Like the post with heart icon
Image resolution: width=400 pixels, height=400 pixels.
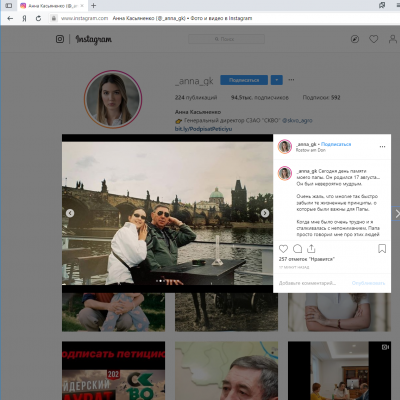coord(283,249)
